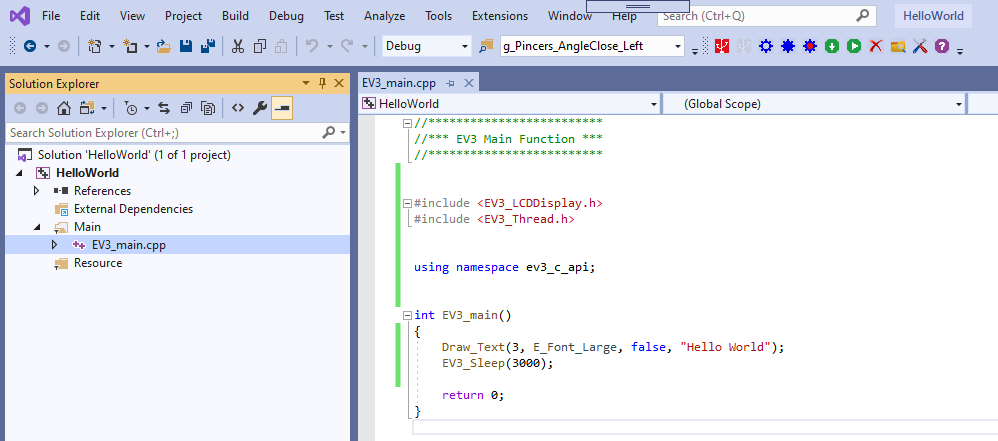Click the Cut scissors icon
998x441 pixels.
[238, 46]
